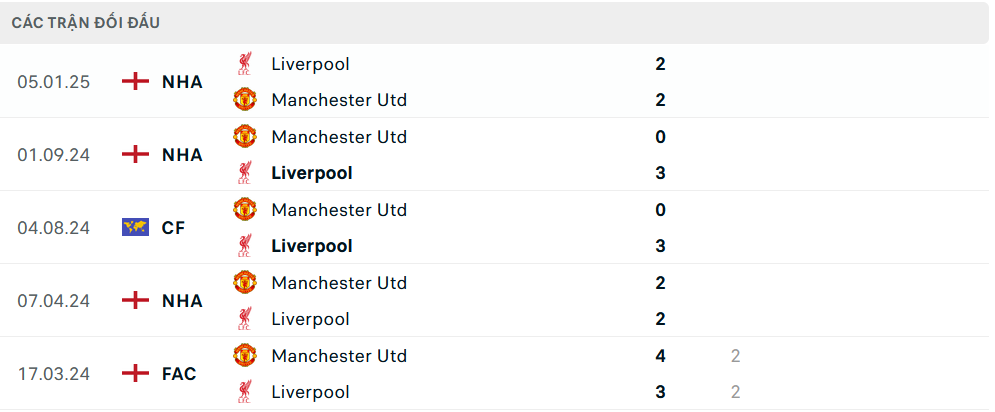Click England flag beside 17.03.24 FAC
The height and width of the screenshot is (412, 995).
point(135,374)
